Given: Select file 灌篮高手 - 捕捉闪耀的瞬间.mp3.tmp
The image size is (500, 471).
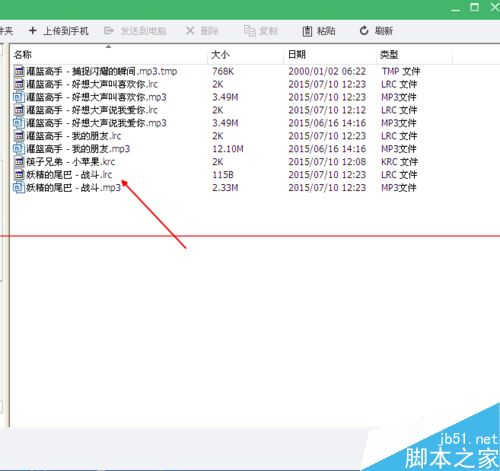Looking at the screenshot, I should [102, 71].
